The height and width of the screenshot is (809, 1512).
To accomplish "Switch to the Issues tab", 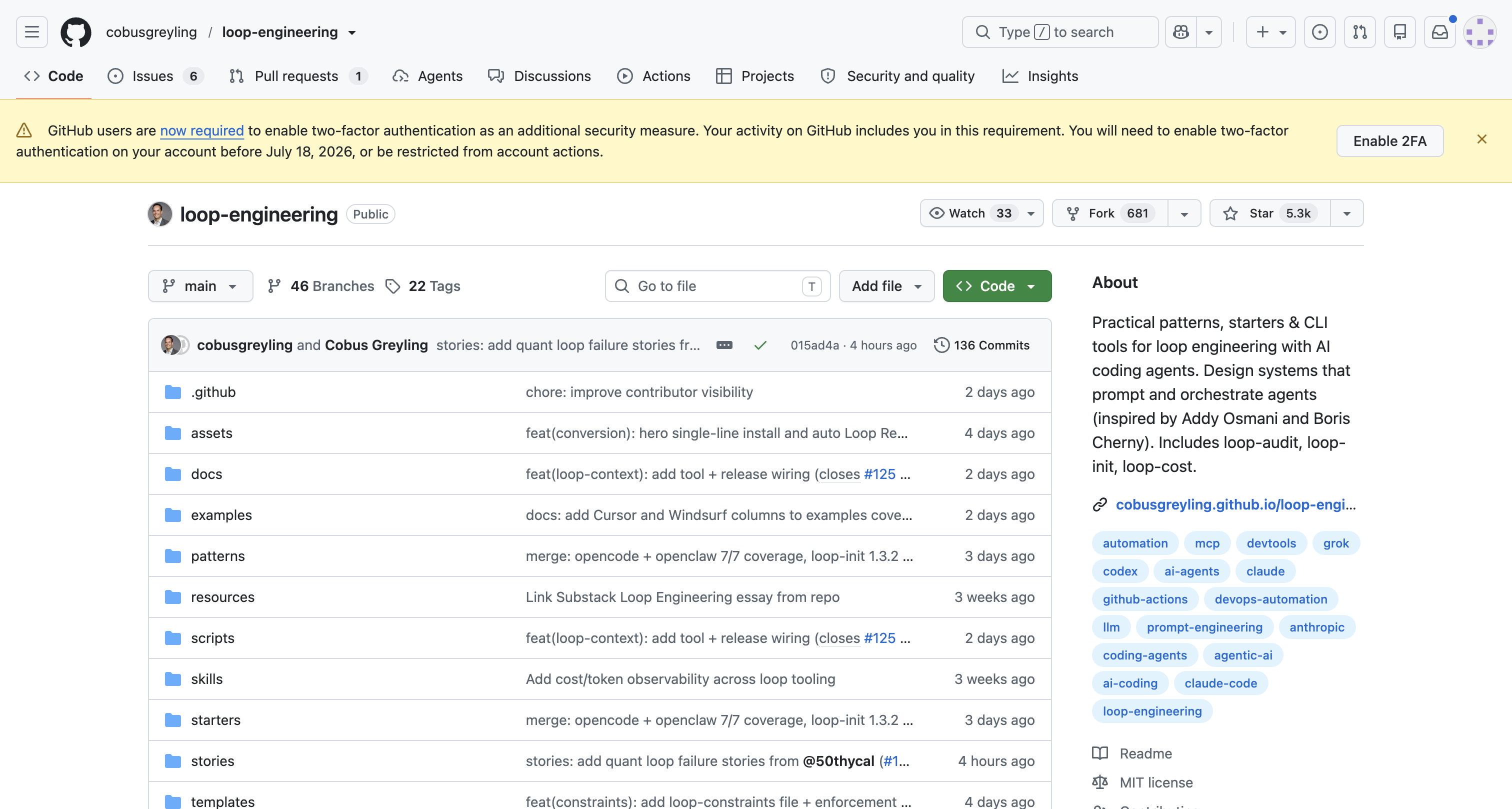I will 155,75.
